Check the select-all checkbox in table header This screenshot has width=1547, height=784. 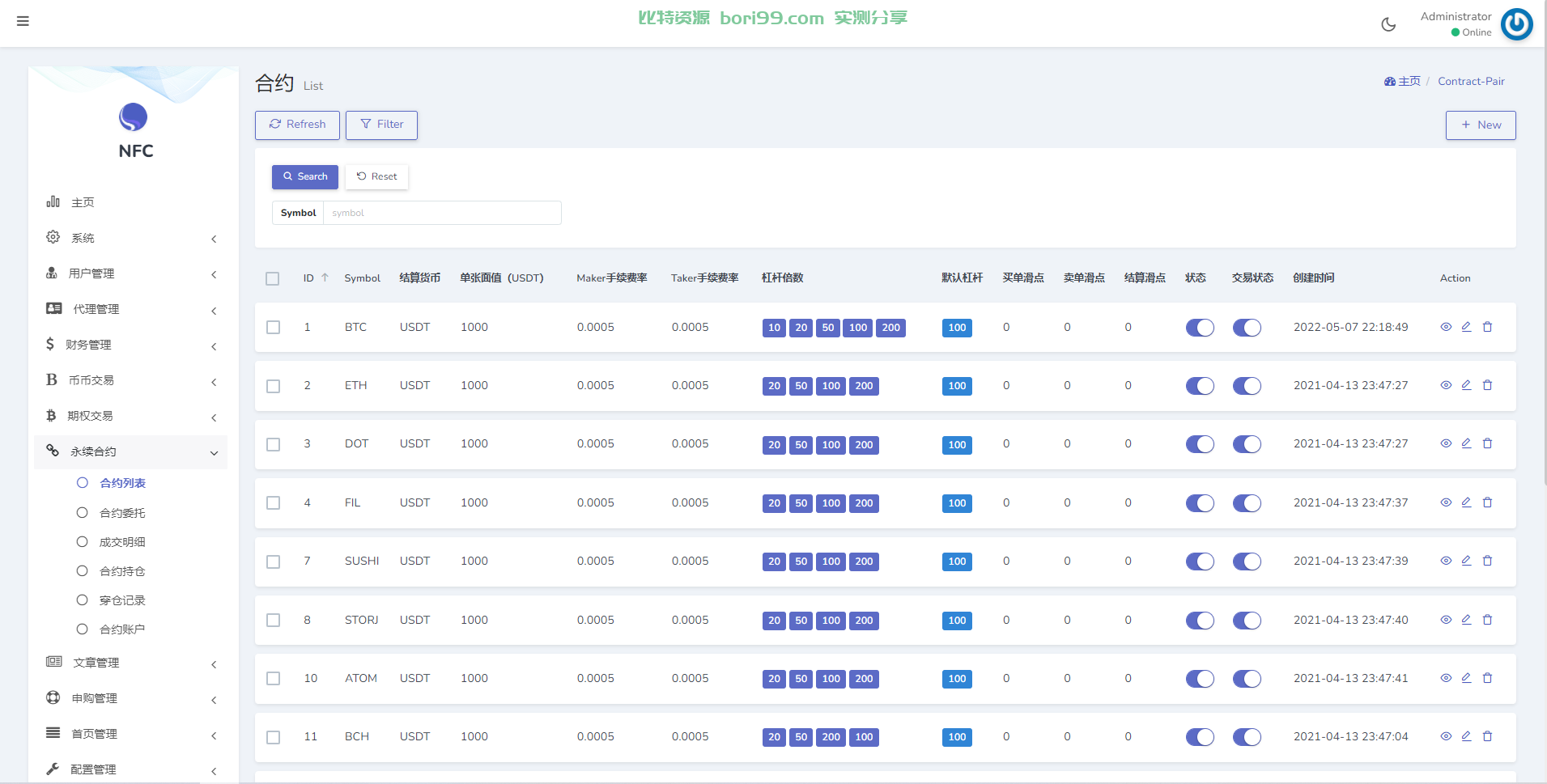(273, 278)
